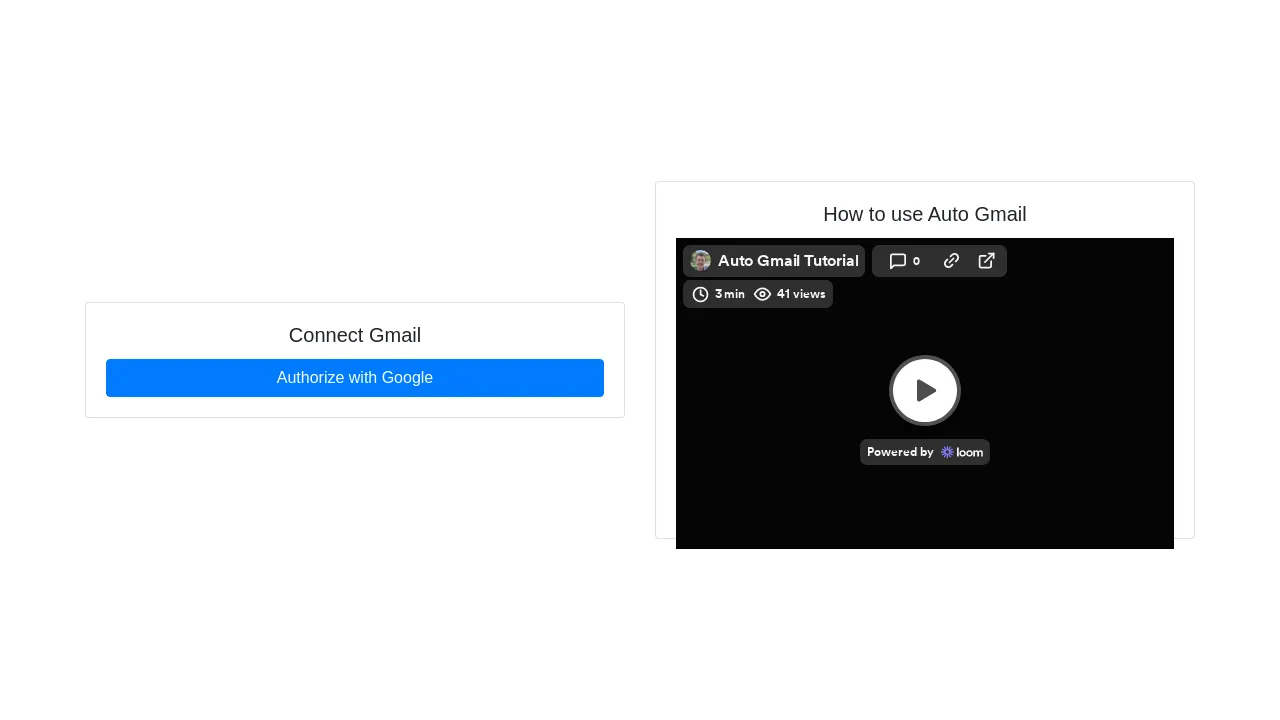Click the copy link icon on the video
The image size is (1280, 720).
coord(950,261)
